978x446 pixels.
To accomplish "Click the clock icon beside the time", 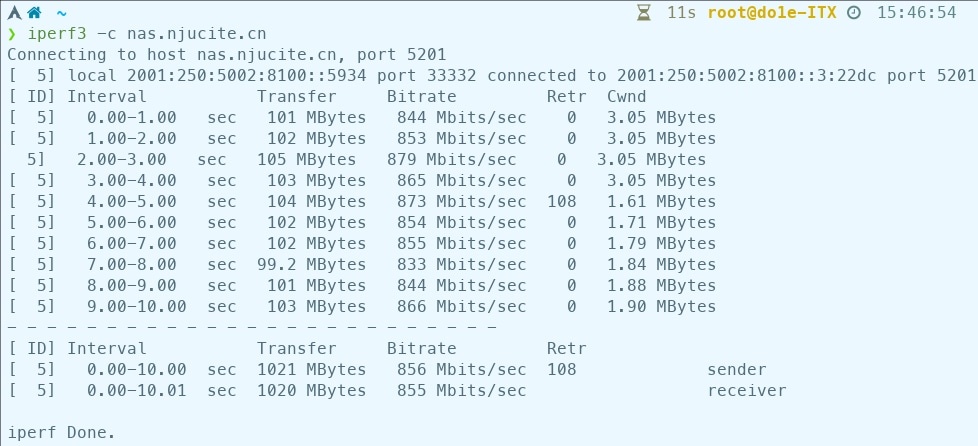I will pos(853,12).
